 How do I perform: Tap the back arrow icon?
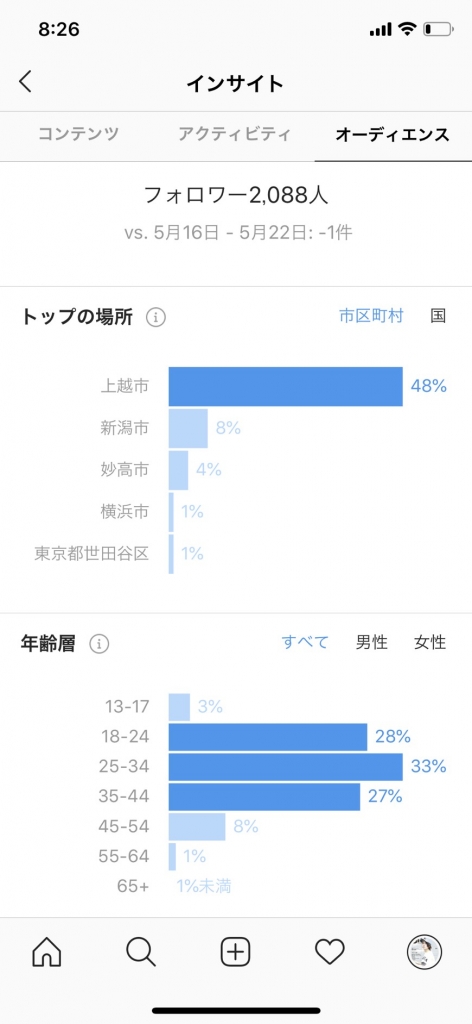pos(25,82)
